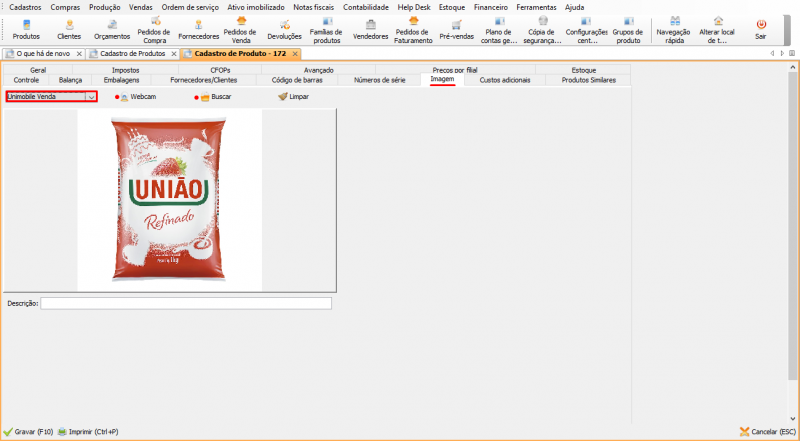Click the Descrição input field
Screen dimensions: 800x441
pos(186,303)
